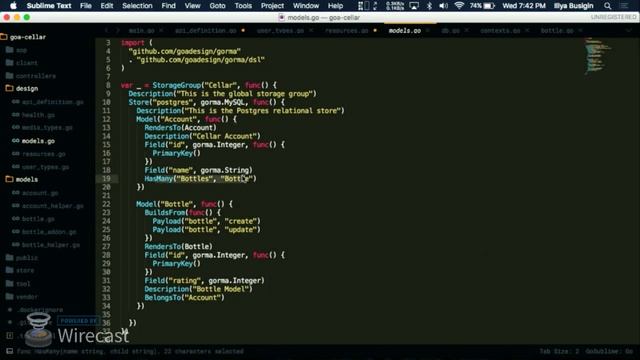Open the Sublime Text application menu
This screenshot has height=360, width=640.
(49, 6)
